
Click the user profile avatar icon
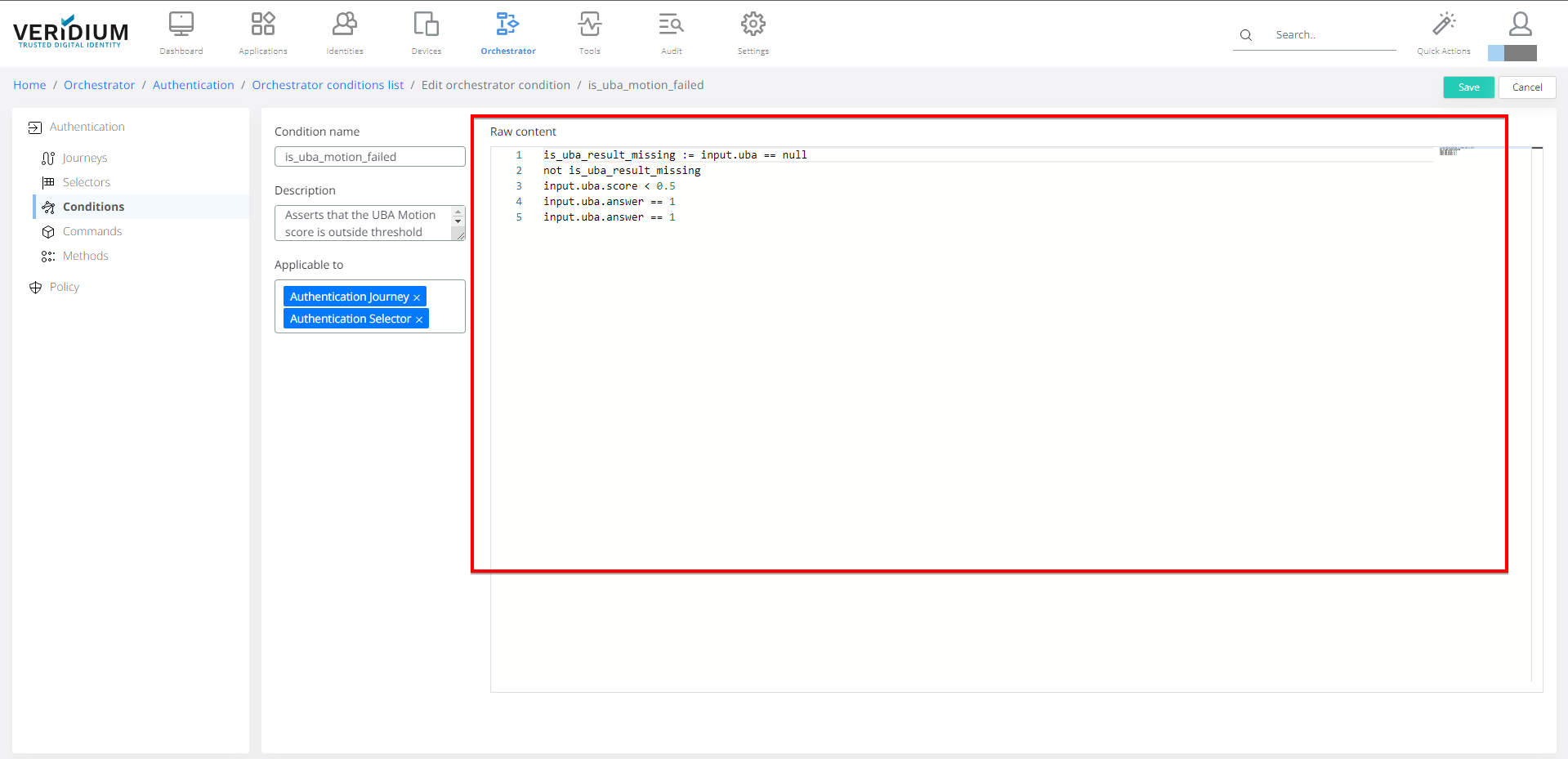tap(1520, 25)
